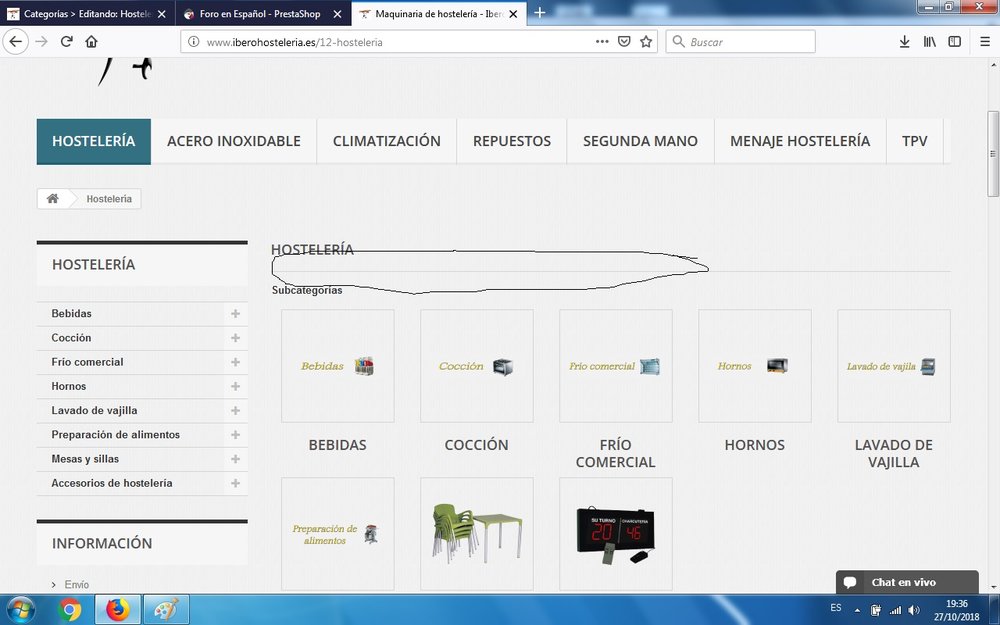Toggle the sidebar view icon
Viewport: 1000px width, 625px height.
click(955, 42)
